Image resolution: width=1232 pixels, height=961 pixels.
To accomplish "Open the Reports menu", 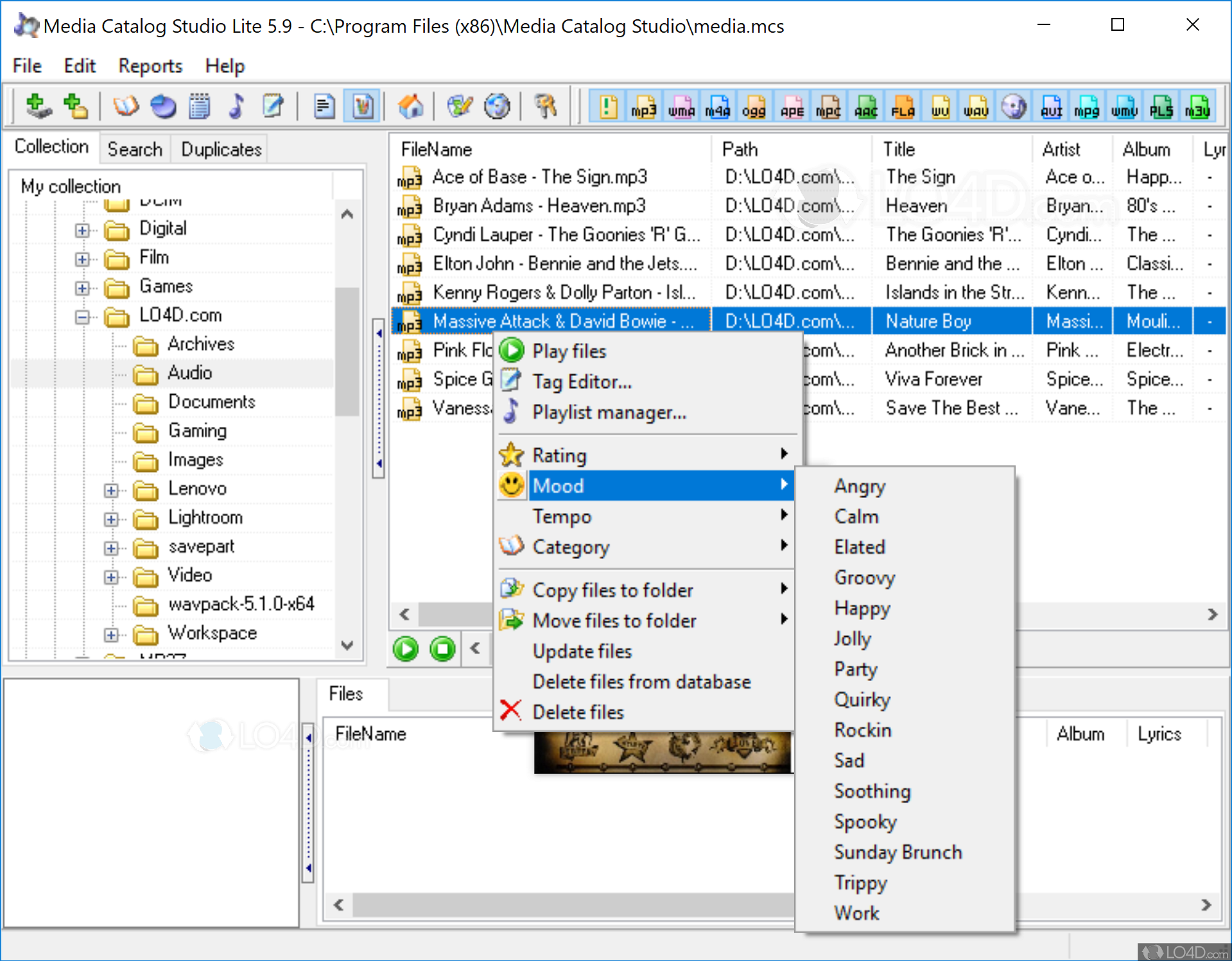I will click(x=150, y=66).
